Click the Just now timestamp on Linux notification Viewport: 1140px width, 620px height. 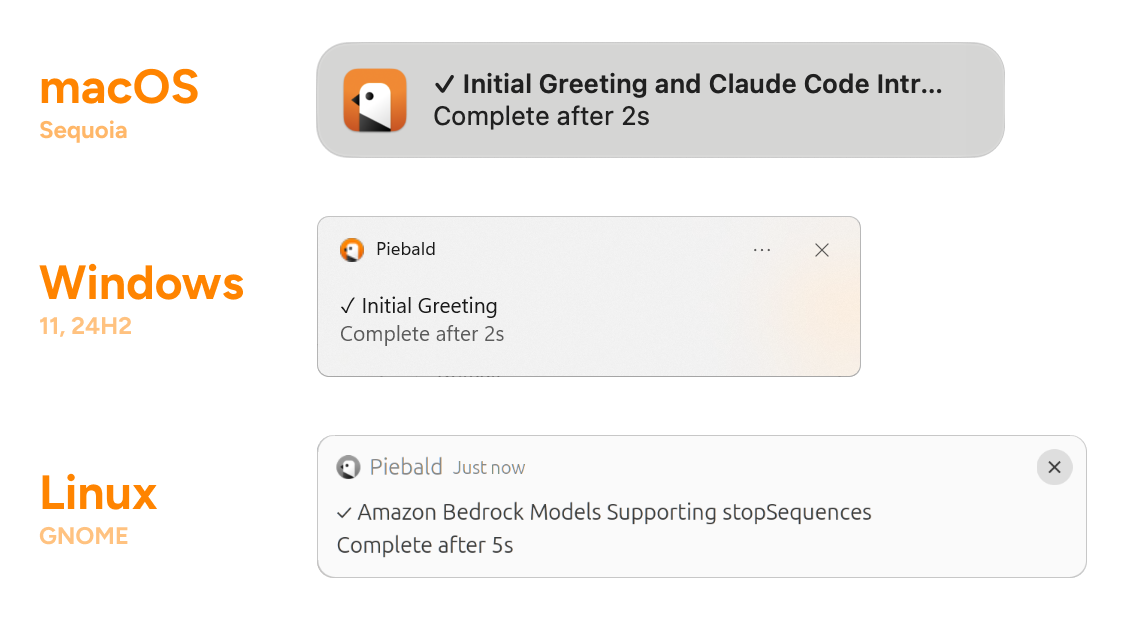click(x=489, y=467)
